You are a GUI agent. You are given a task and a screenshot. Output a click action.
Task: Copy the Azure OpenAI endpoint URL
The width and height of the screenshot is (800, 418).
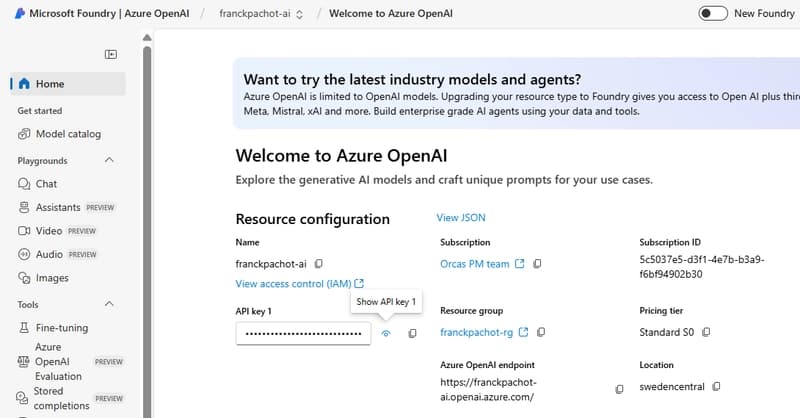(619, 389)
